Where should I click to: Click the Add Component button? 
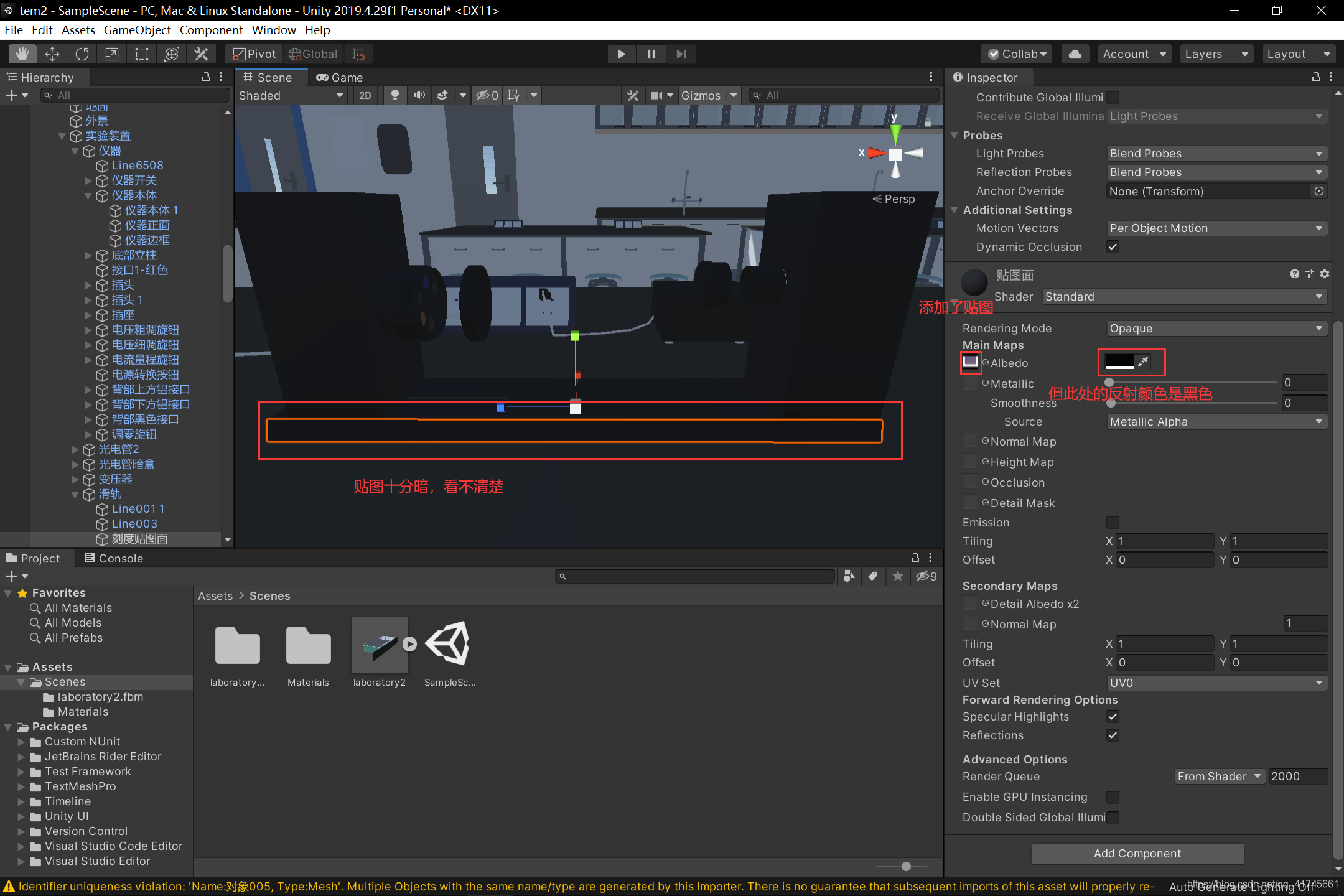[1137, 854]
